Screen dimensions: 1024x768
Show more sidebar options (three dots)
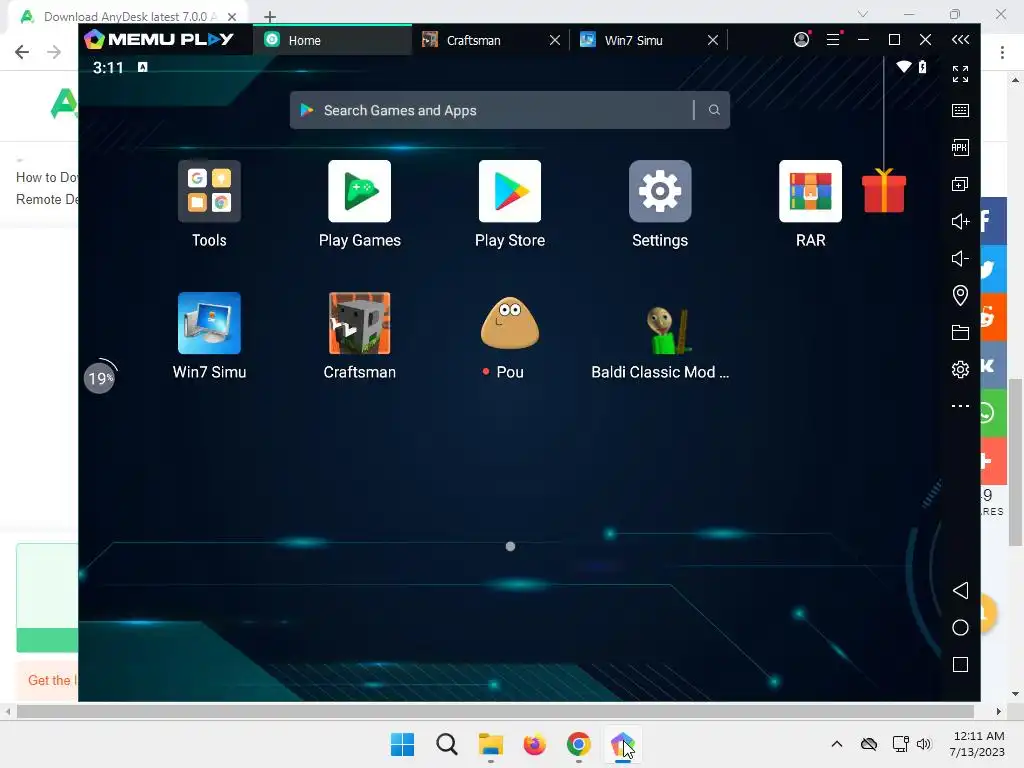[x=960, y=406]
